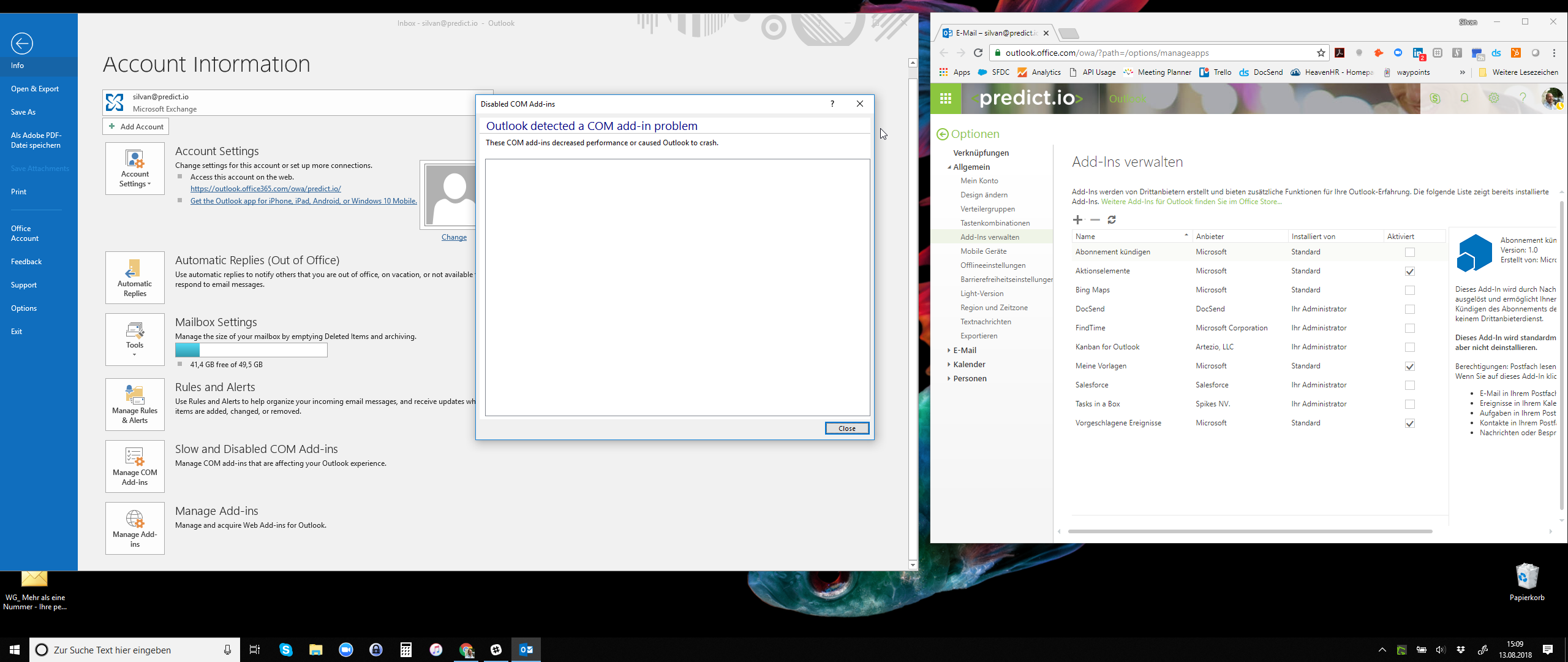Click the Optionen back arrow icon

click(x=943, y=134)
